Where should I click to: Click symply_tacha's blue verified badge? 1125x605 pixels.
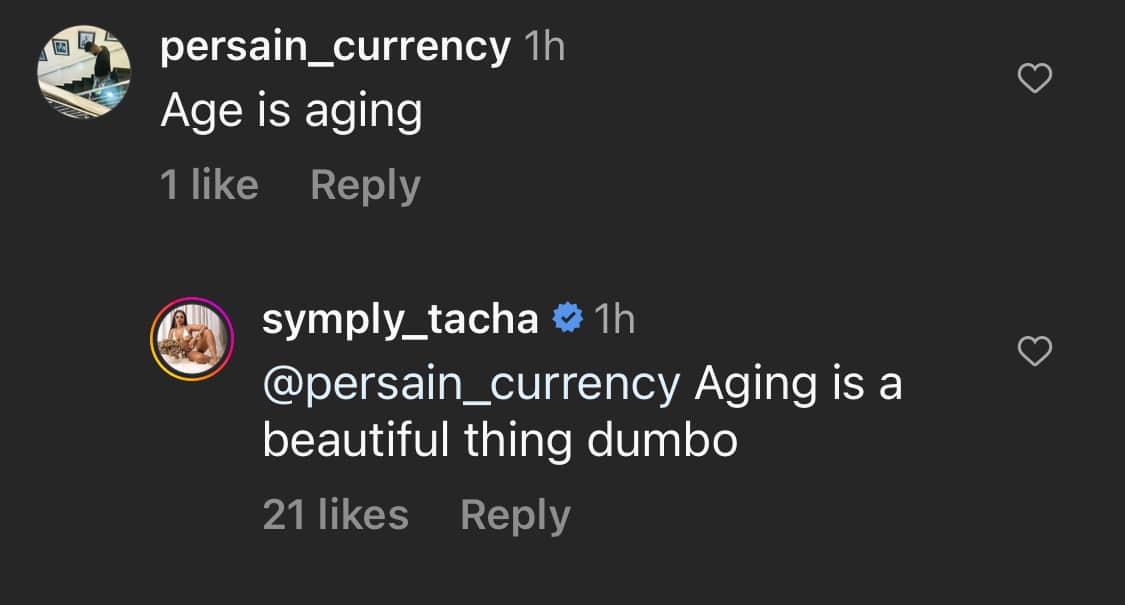(x=566, y=318)
